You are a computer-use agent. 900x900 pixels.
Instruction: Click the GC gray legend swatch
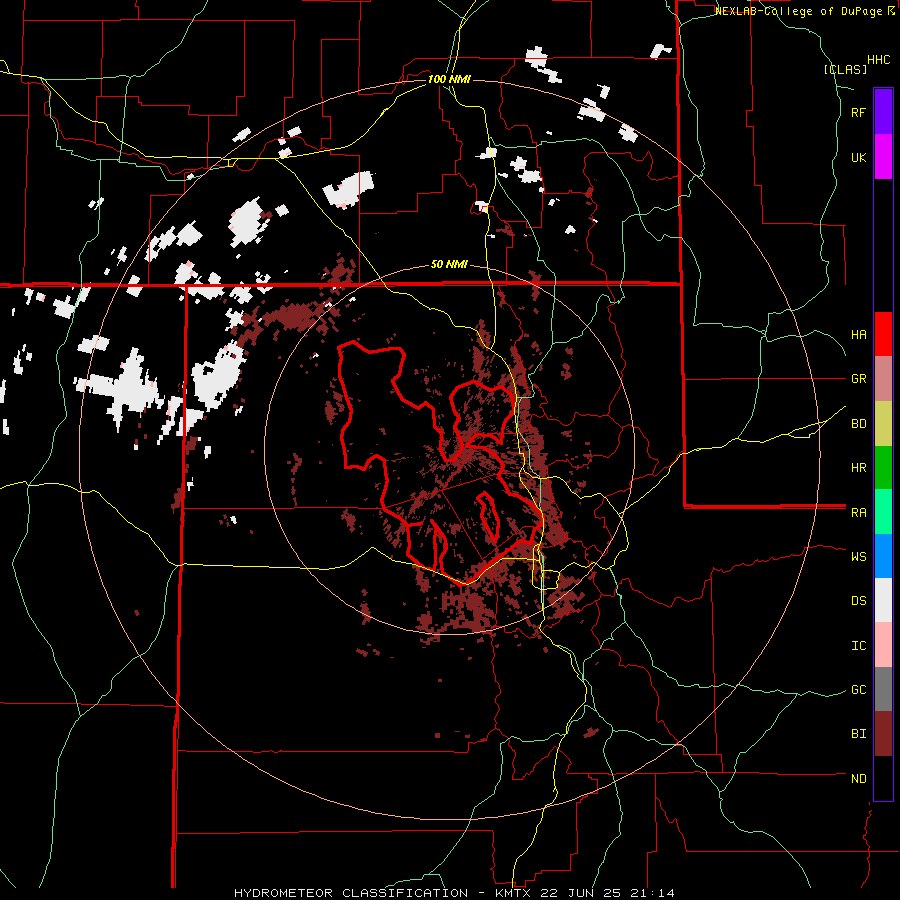tap(883, 689)
